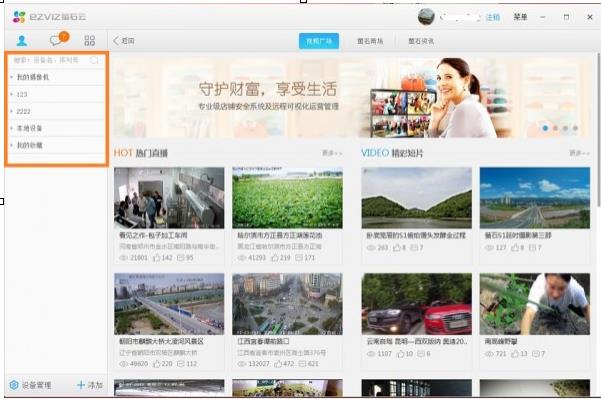The width and height of the screenshot is (601, 399).
Task: Click the search magnifier icon in sidebar
Action: [x=94, y=60]
